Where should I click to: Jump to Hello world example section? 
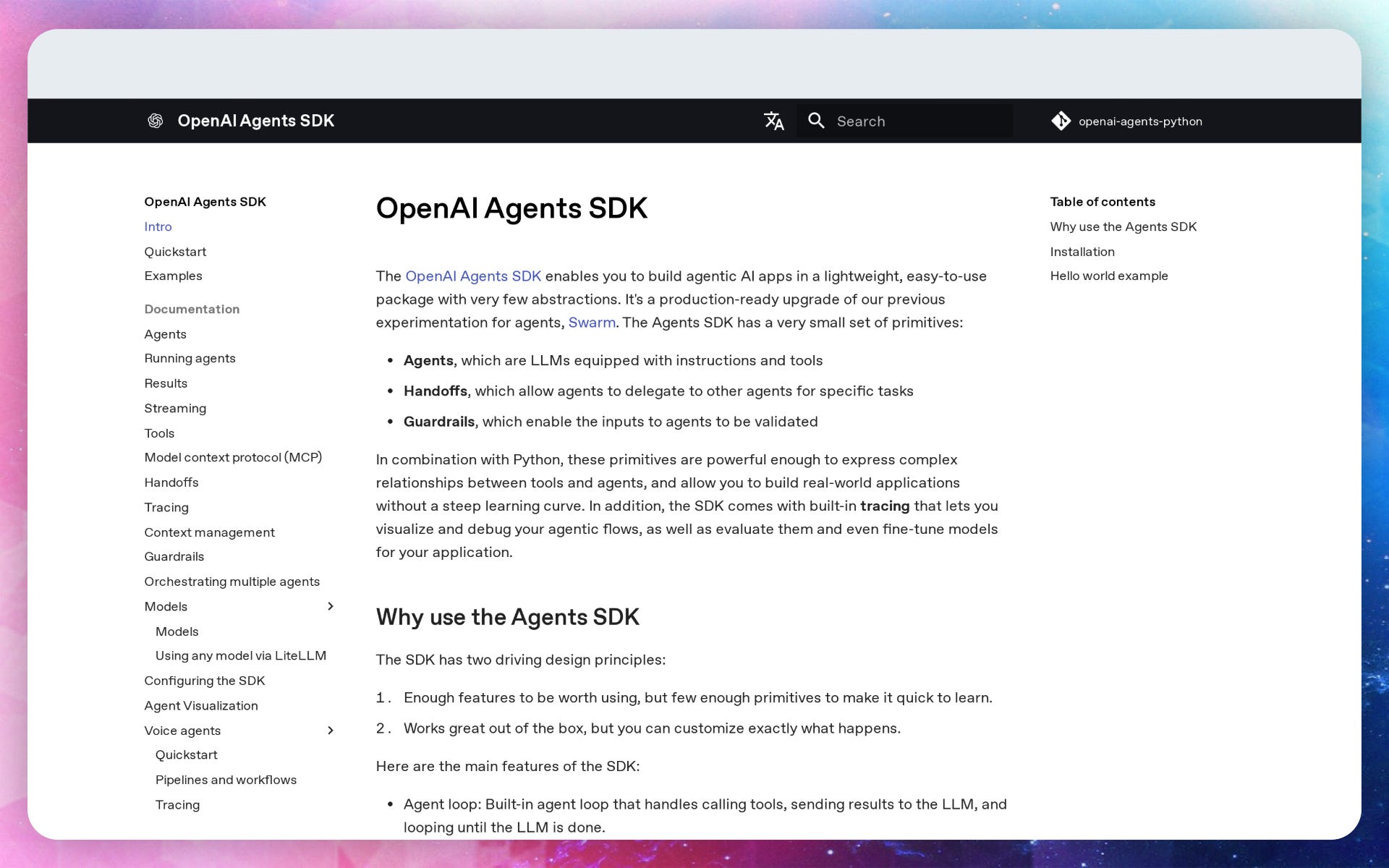click(1109, 276)
